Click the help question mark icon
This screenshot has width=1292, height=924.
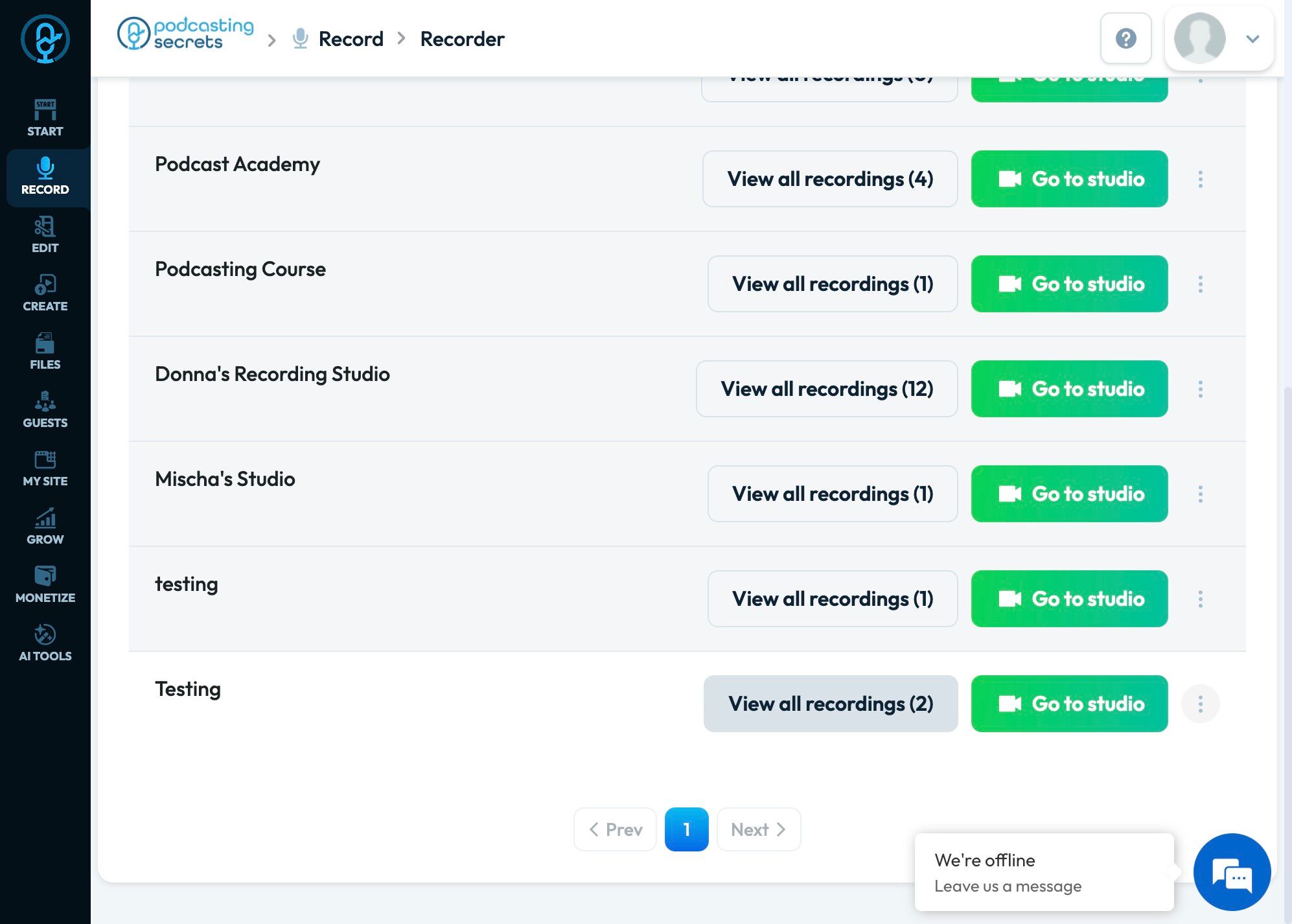1125,38
